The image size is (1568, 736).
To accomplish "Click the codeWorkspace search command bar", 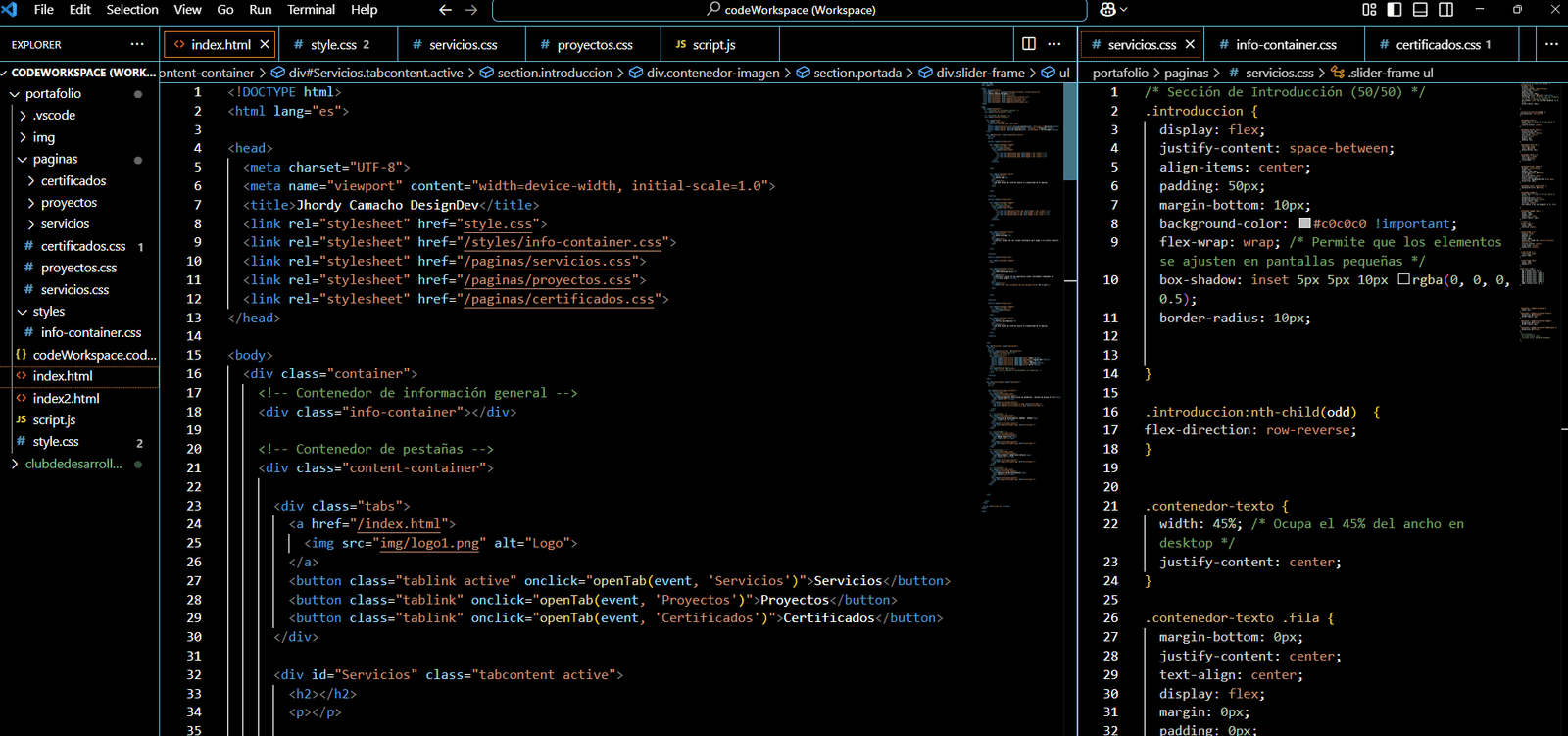I will tap(790, 10).
